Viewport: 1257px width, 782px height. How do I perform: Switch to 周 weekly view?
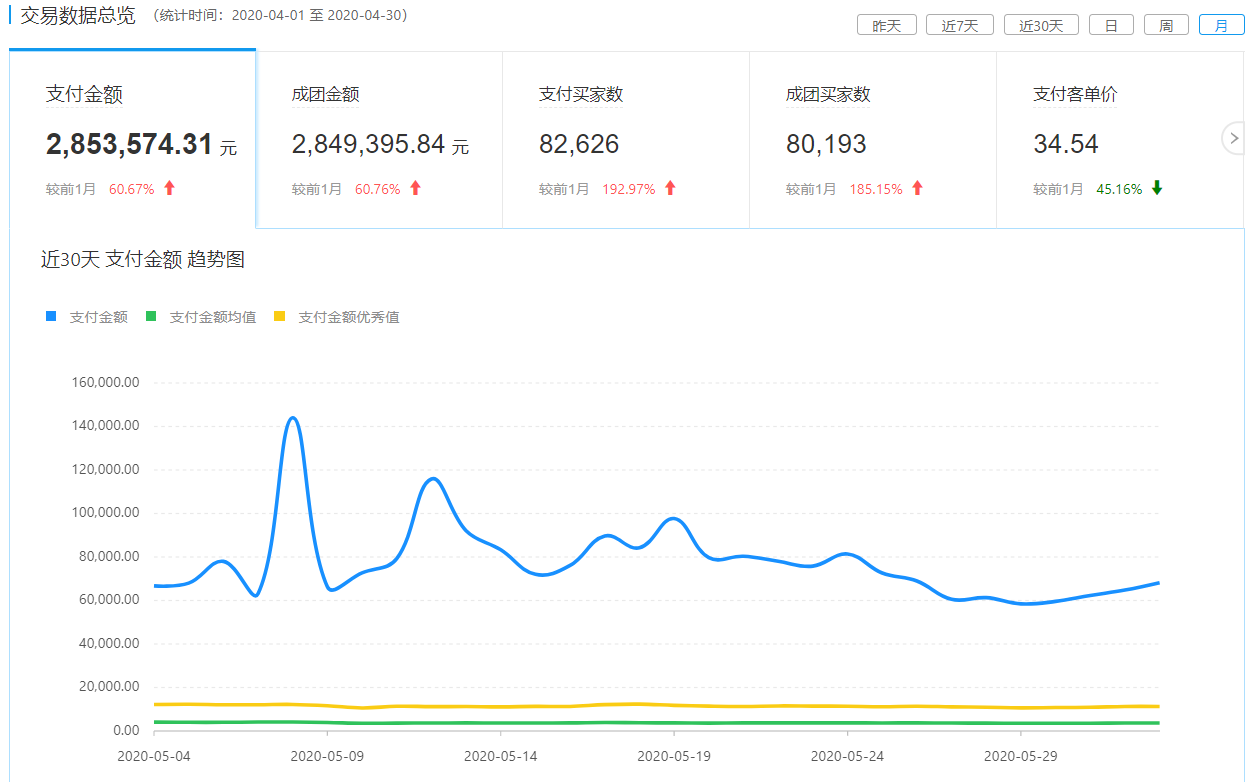tap(1166, 26)
